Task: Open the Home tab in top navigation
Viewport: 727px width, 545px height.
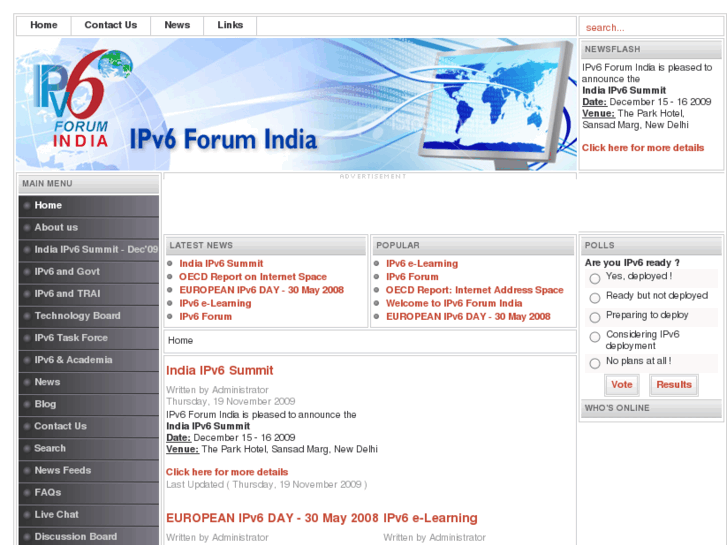Action: point(44,26)
